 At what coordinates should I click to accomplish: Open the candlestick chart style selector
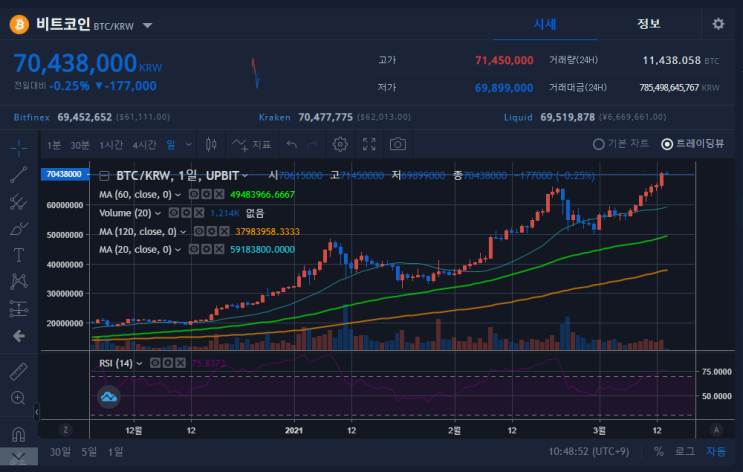[211, 144]
